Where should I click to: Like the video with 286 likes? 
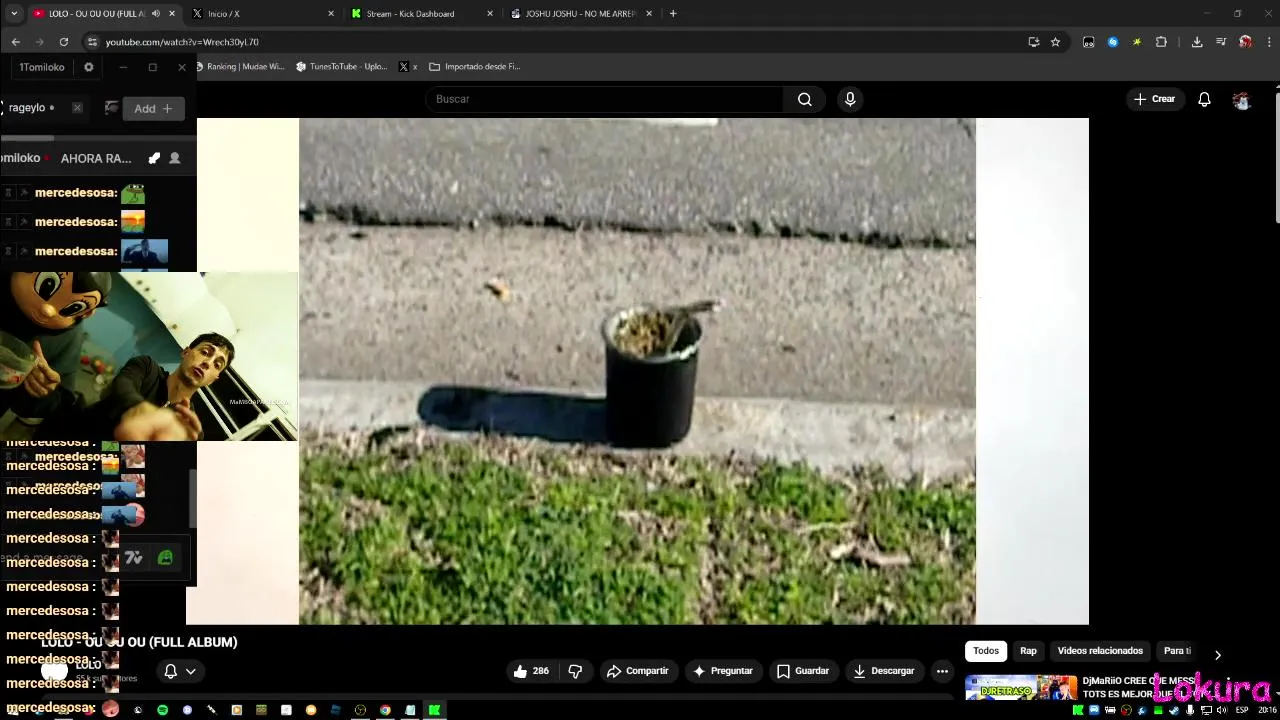(x=531, y=671)
